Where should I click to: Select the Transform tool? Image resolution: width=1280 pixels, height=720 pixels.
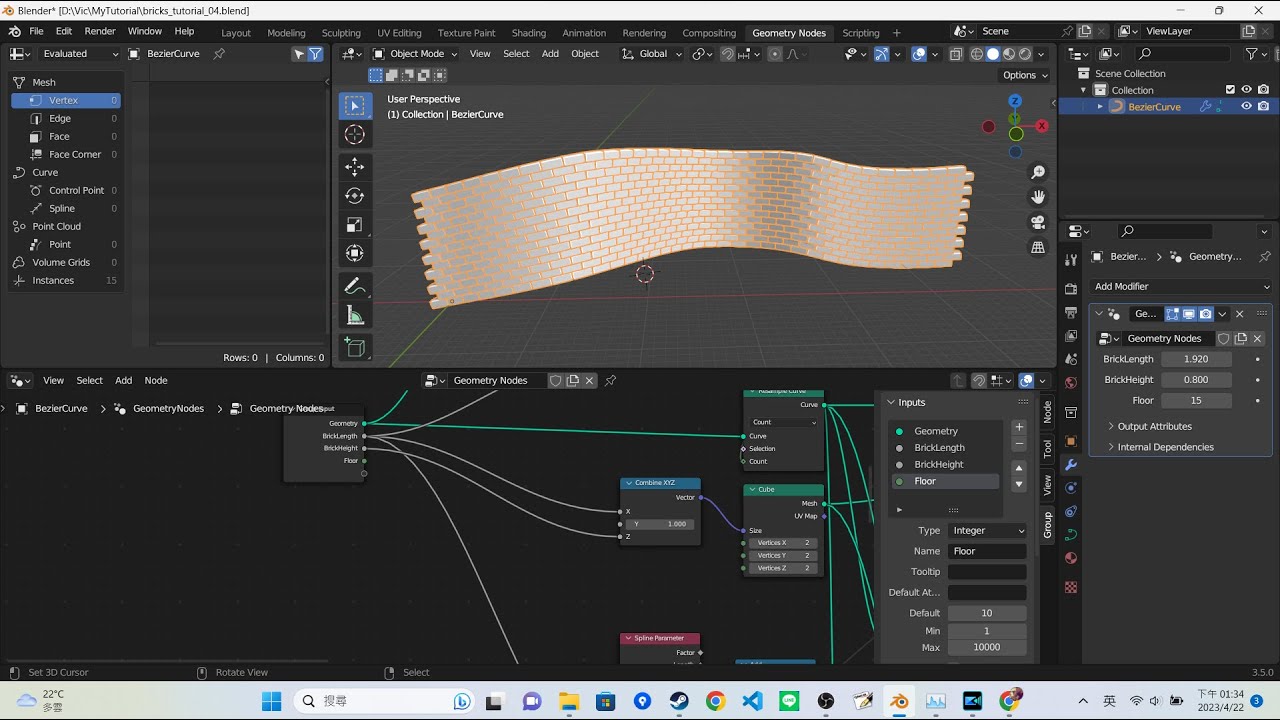point(354,254)
